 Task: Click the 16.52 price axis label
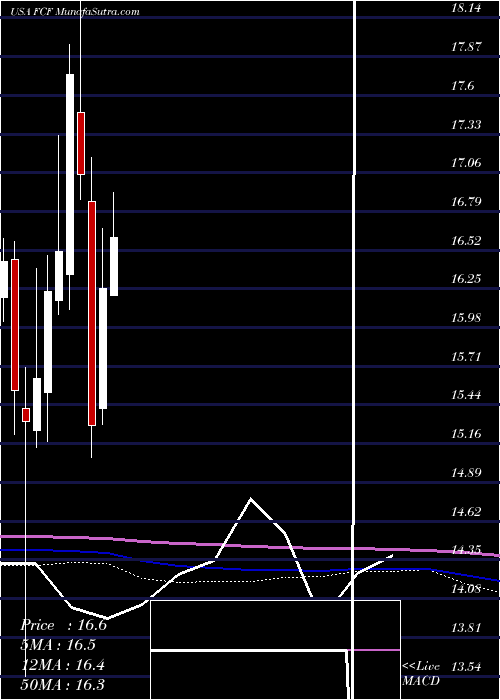coord(466,241)
